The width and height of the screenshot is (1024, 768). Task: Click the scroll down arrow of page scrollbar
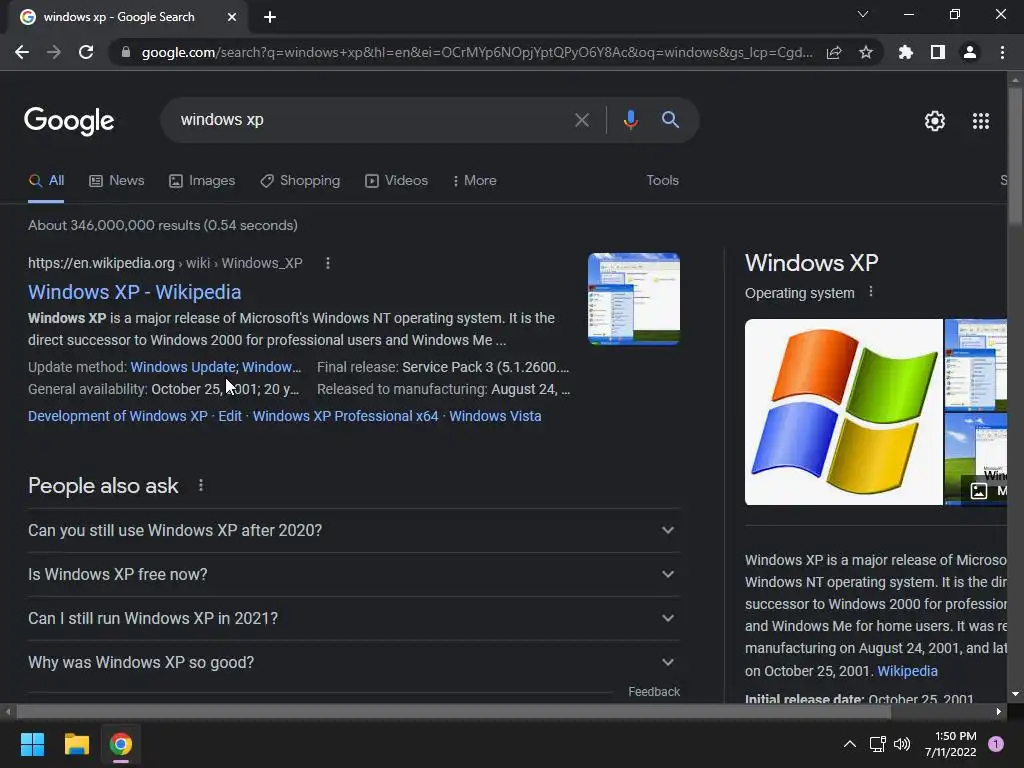click(x=1015, y=694)
